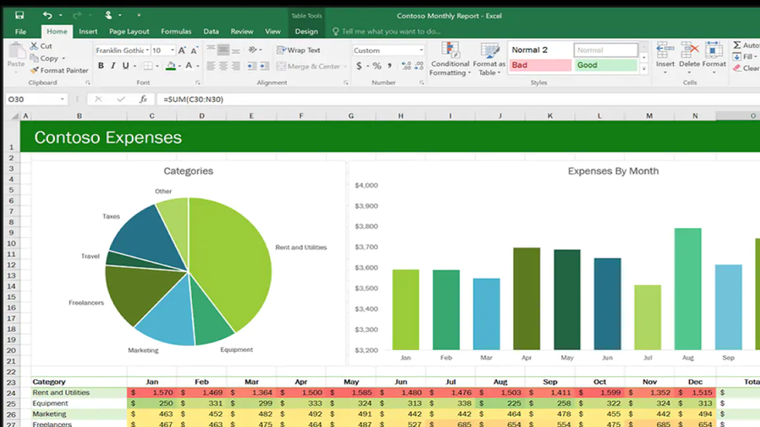Apply Percent Style format
The image size is (760, 427).
point(377,66)
